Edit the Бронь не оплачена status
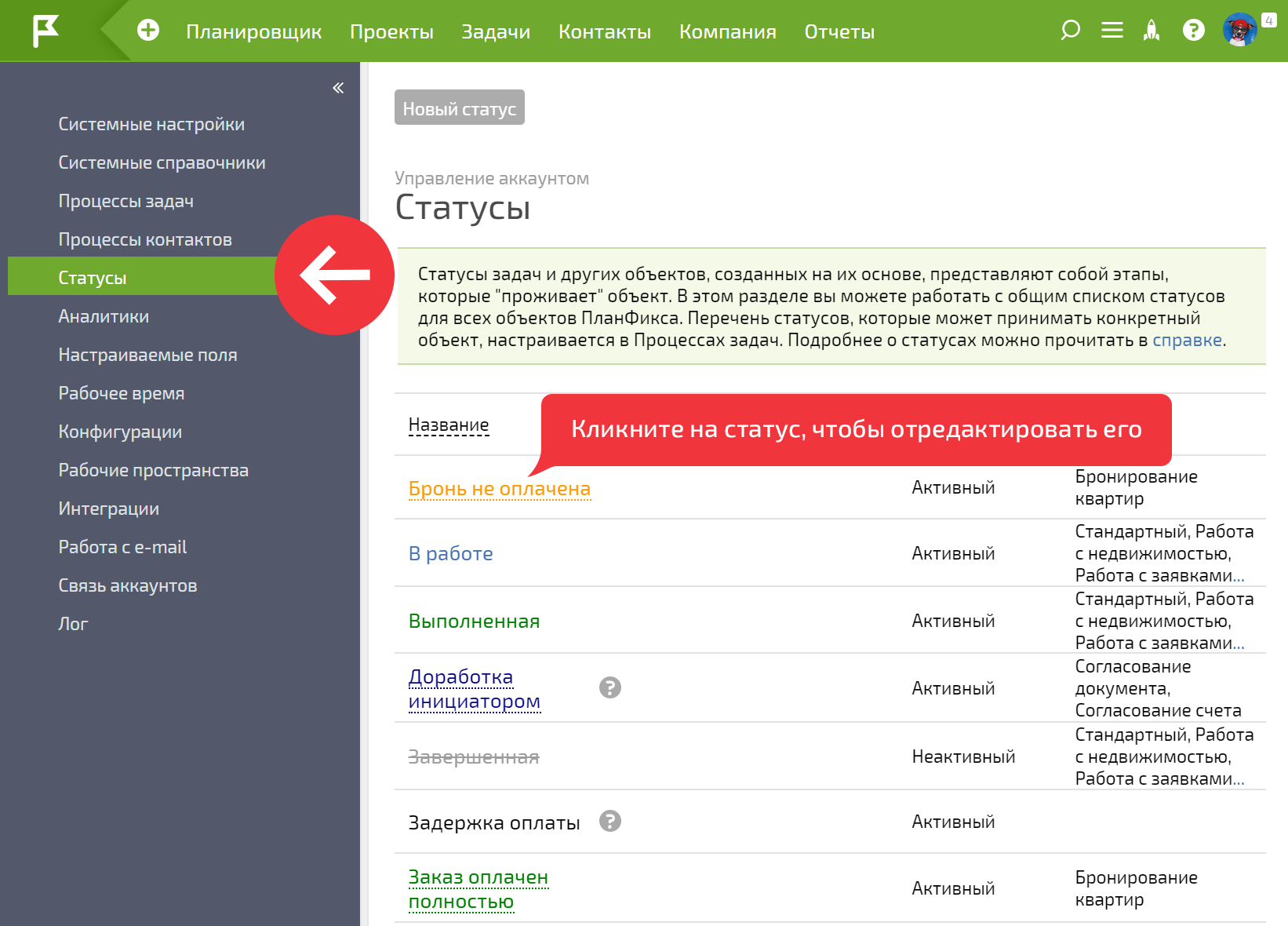This screenshot has width=1288, height=926. 500,488
